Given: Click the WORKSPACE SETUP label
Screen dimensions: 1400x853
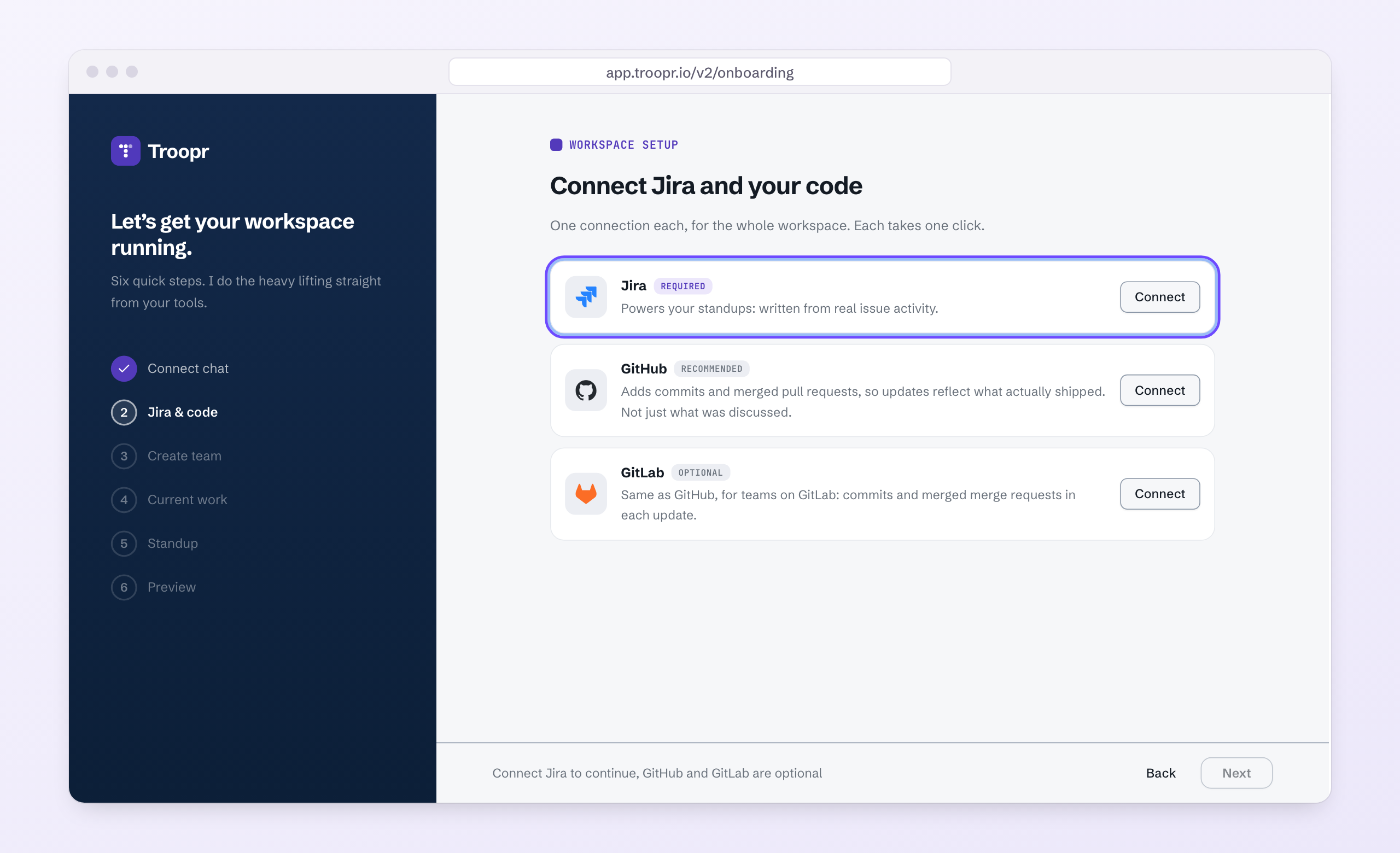Looking at the screenshot, I should (623, 145).
